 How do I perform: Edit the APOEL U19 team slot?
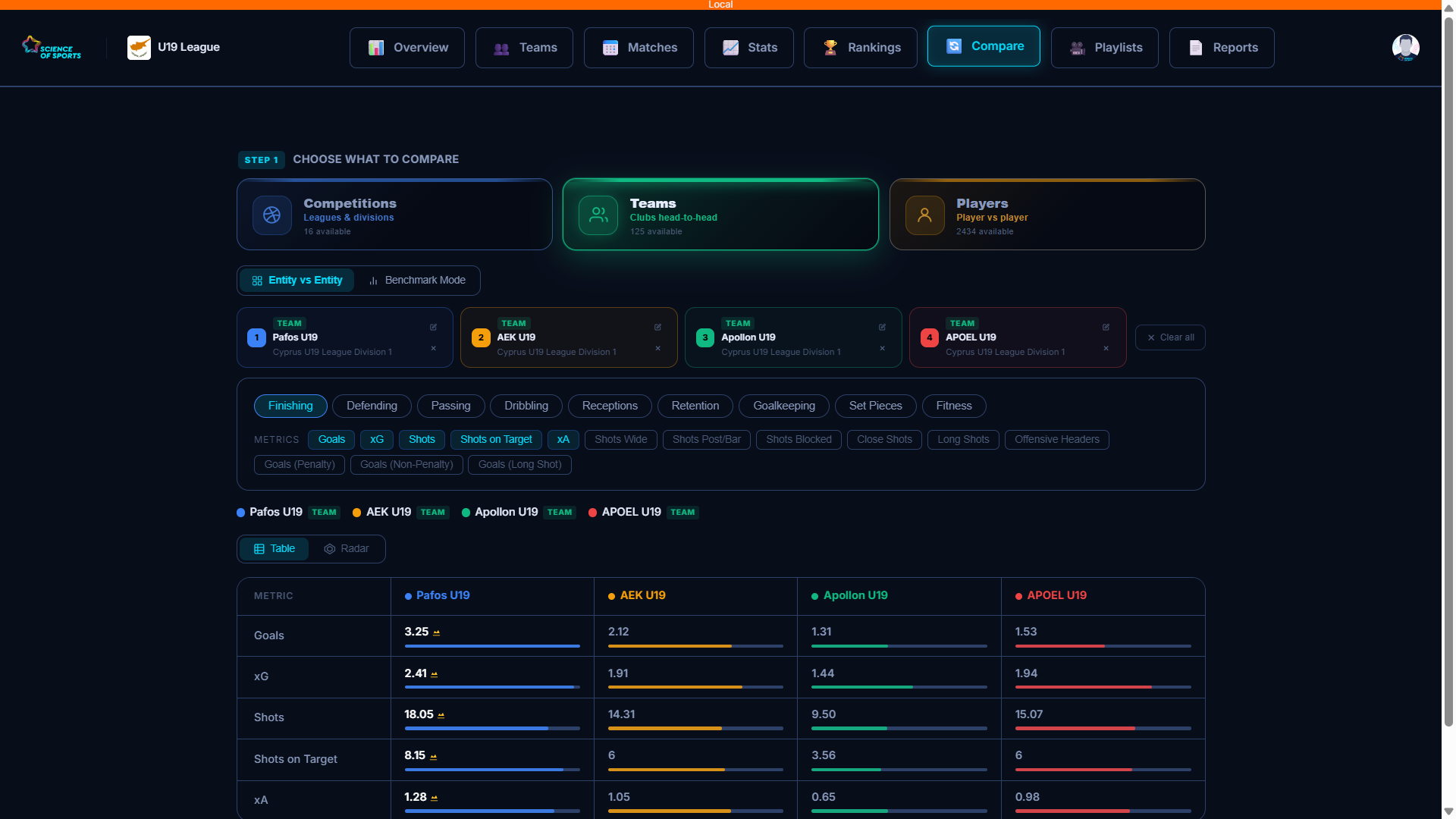click(1106, 327)
